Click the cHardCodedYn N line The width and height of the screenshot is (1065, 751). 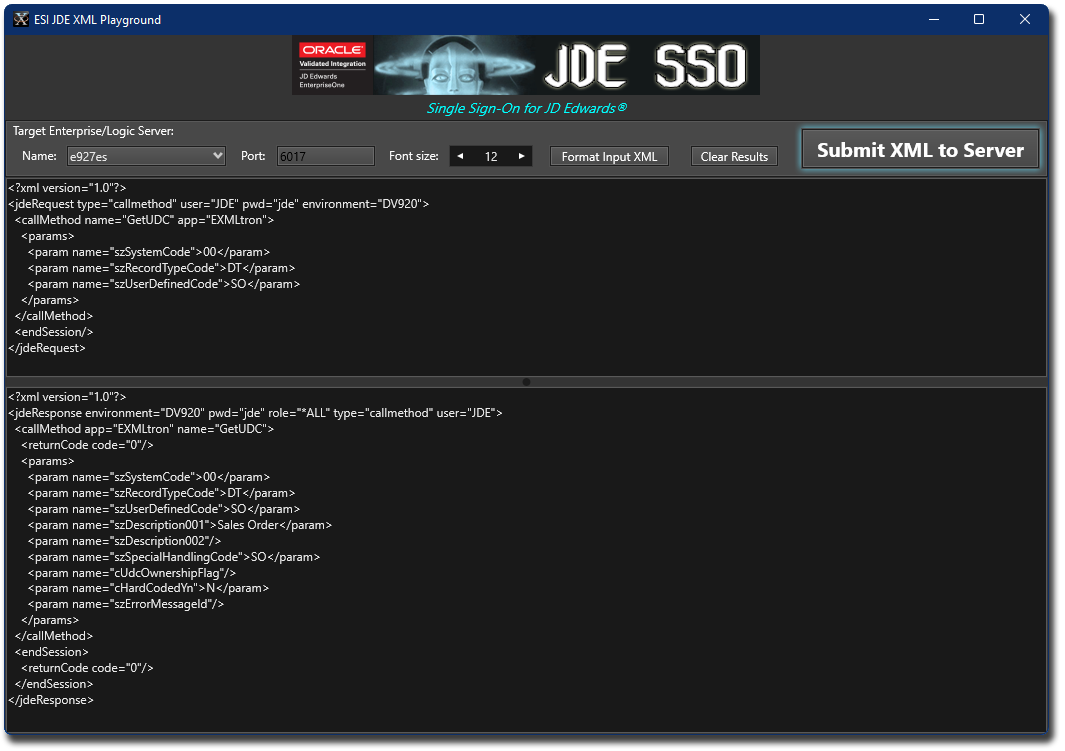(x=149, y=588)
